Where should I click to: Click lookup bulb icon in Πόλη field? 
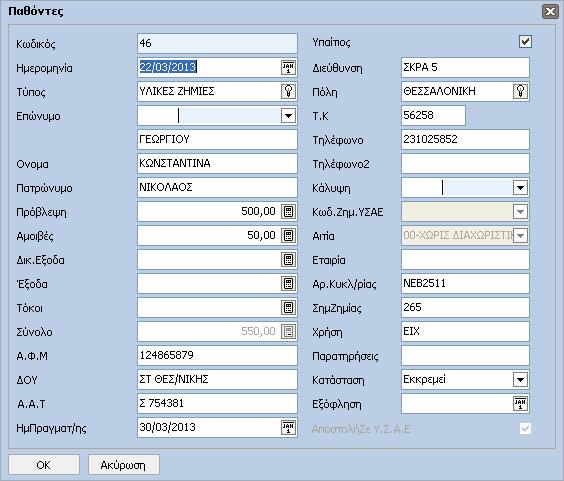520,91
